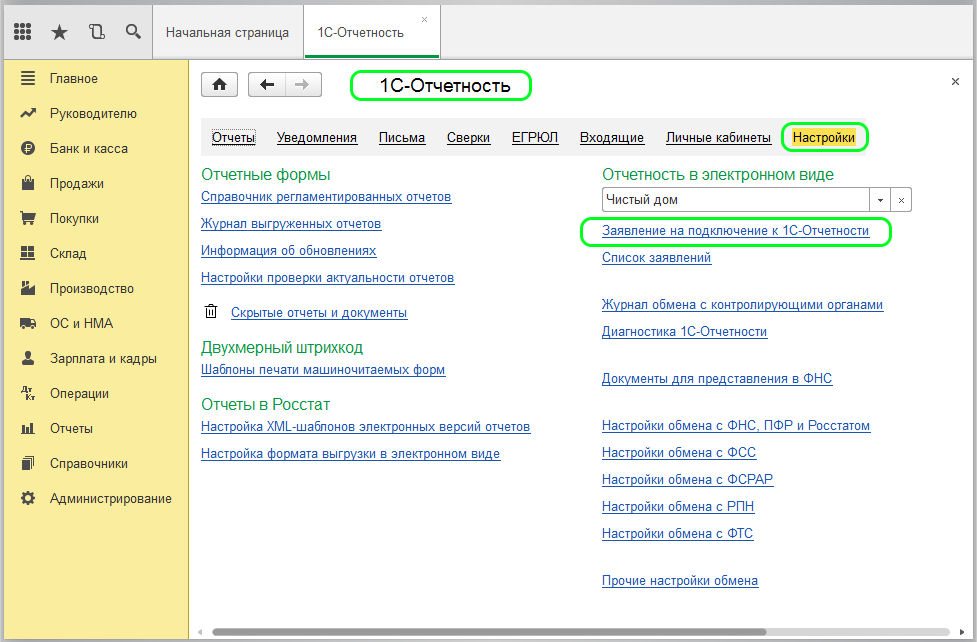
Task: Open Настройки обмена с ФСРАР link
Action: [687, 480]
